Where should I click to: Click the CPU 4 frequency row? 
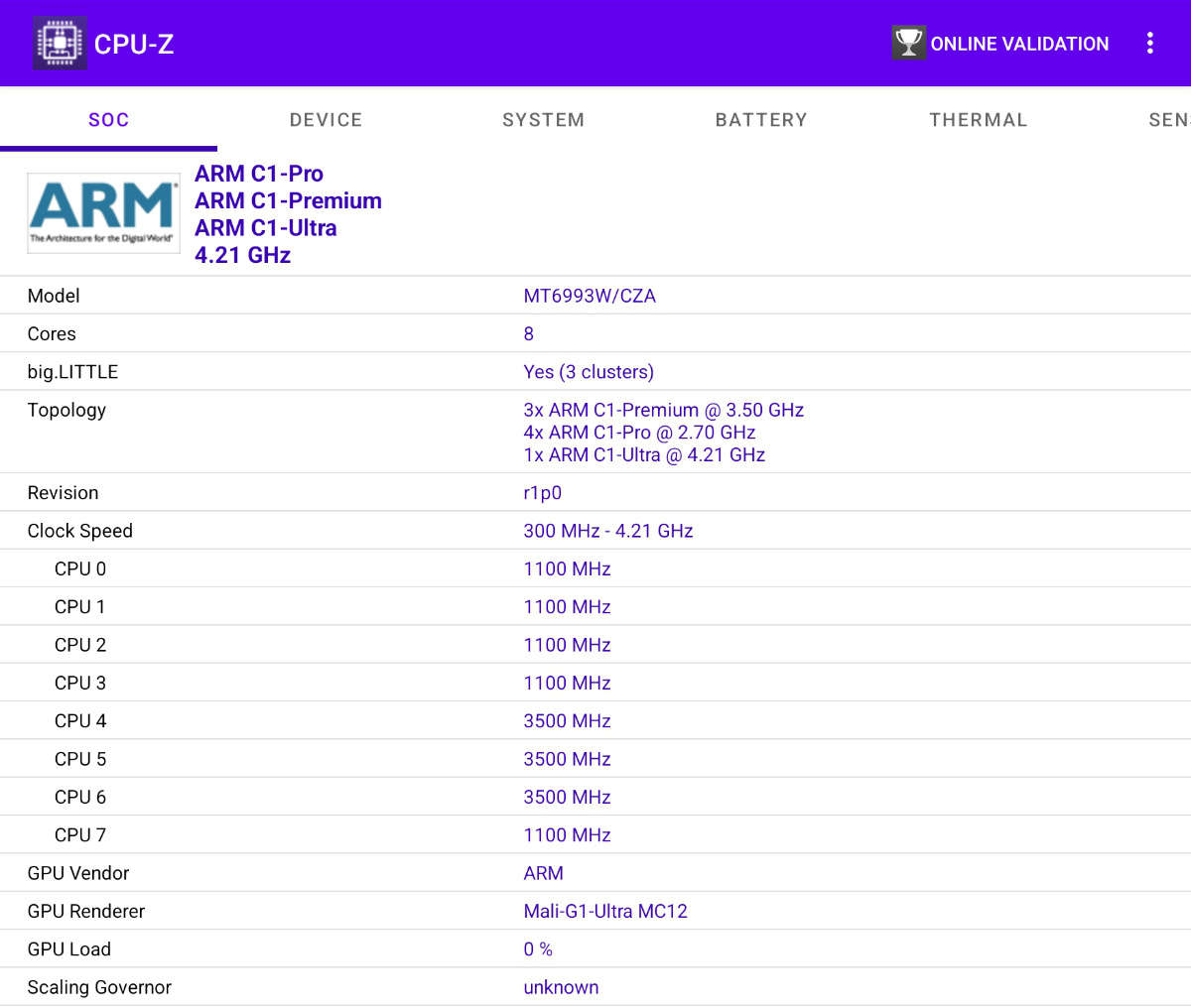coord(595,721)
